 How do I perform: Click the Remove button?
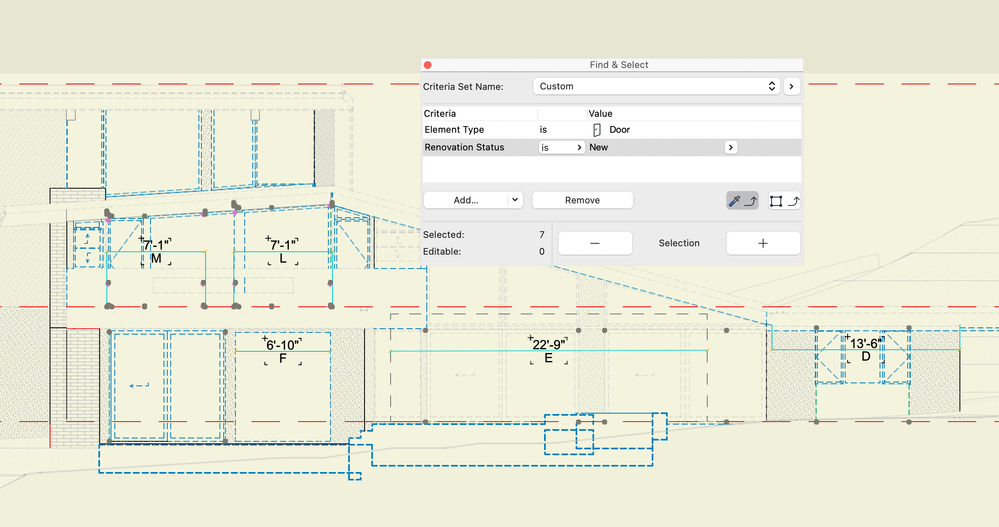pyautogui.click(x=582, y=200)
